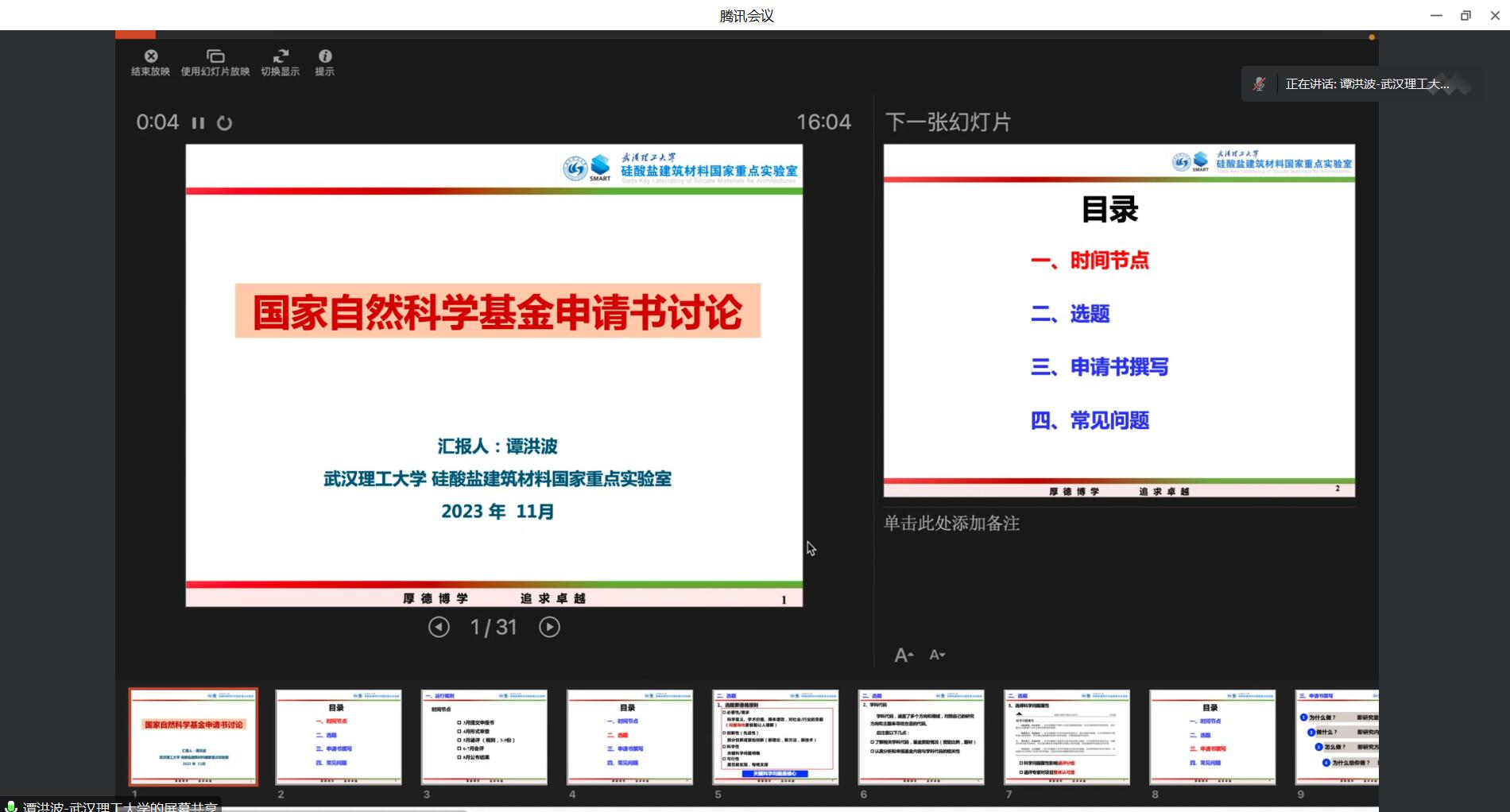
Task: Click the muted microphone speaker indicator
Action: click(x=1260, y=84)
